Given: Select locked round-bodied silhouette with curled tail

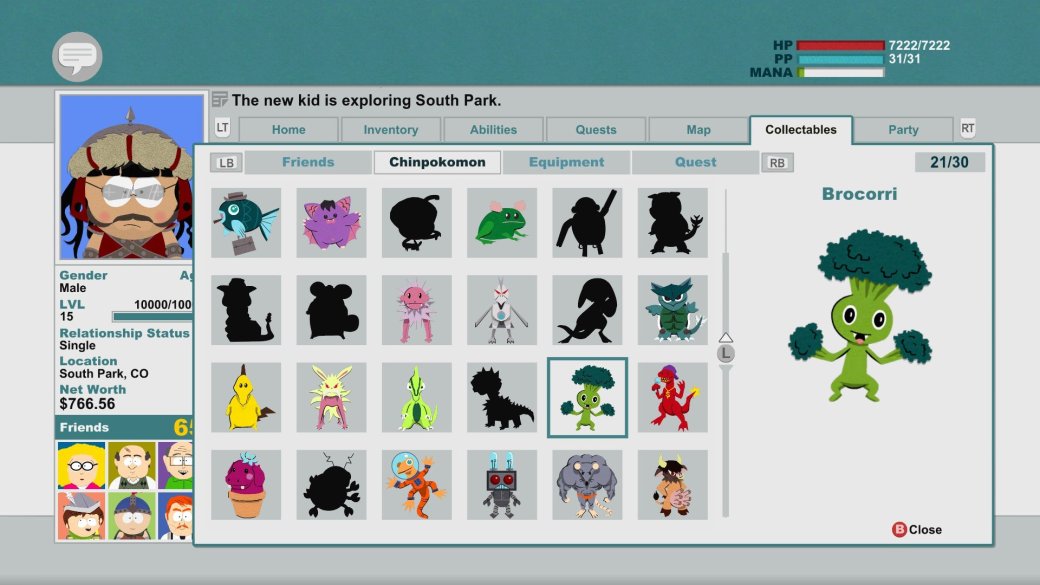Looking at the screenshot, I should pyautogui.click(x=417, y=223).
